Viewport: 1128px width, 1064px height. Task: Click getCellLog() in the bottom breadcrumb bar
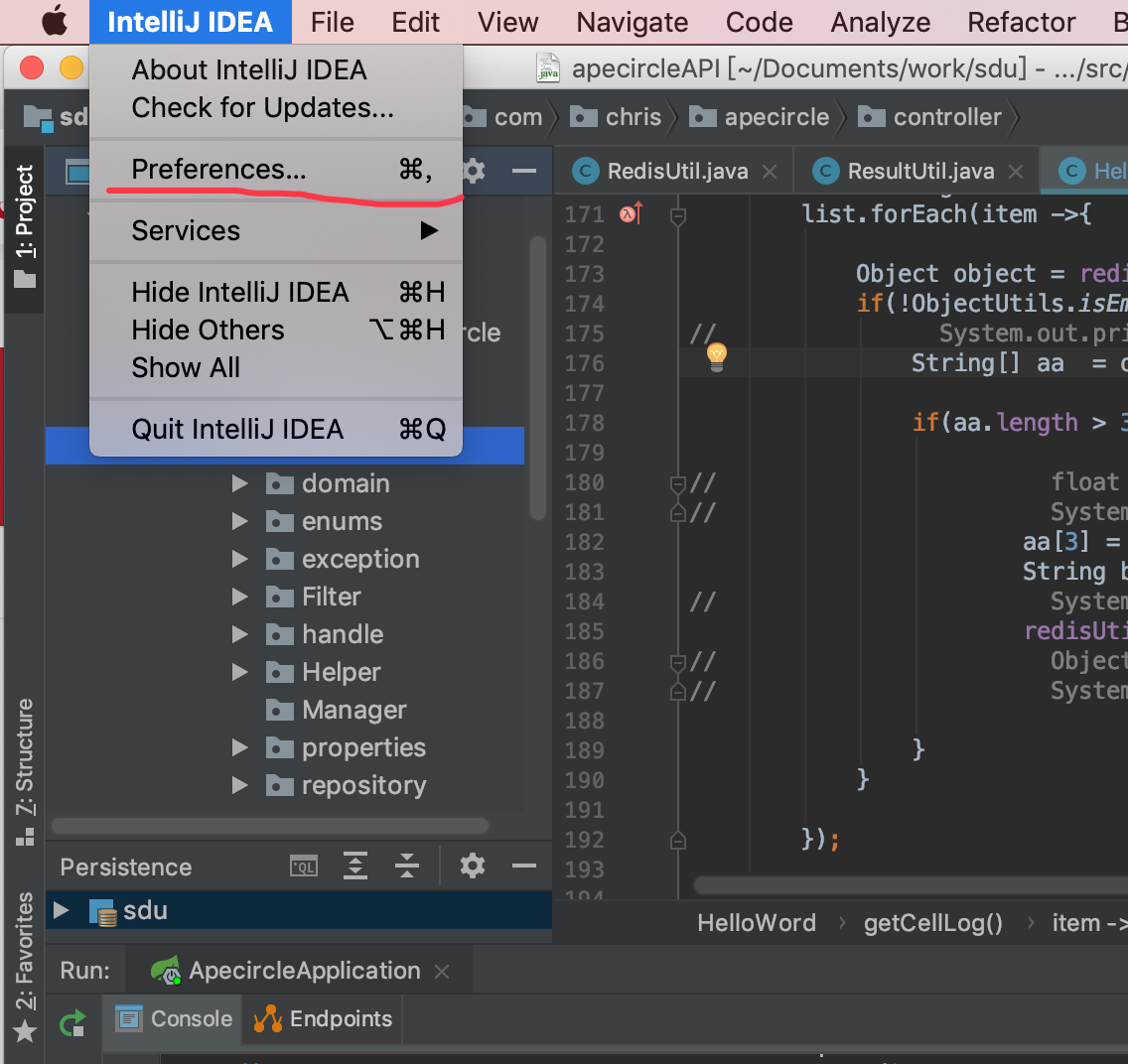pyautogui.click(x=932, y=923)
